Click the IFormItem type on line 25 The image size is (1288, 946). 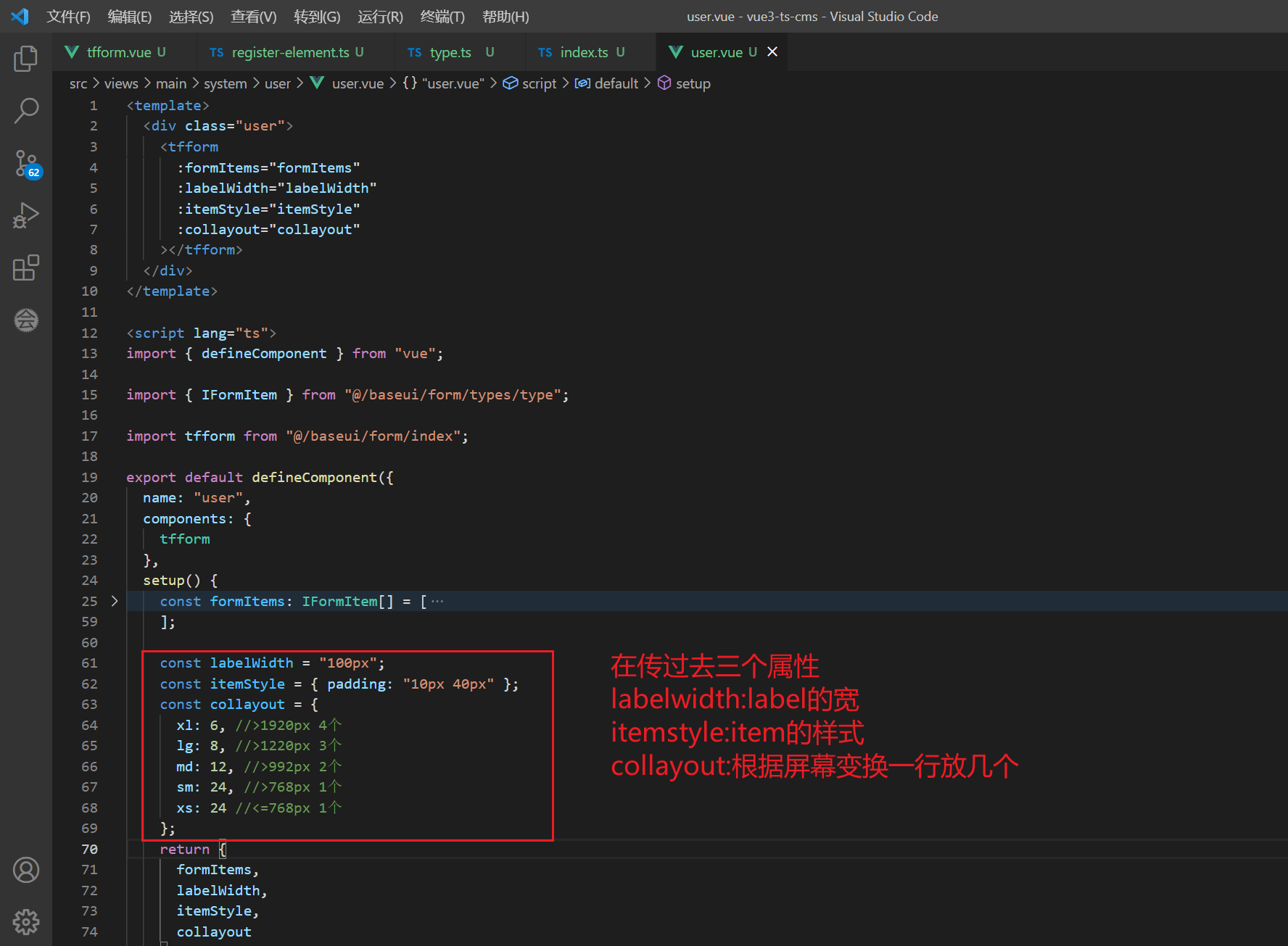(x=339, y=602)
